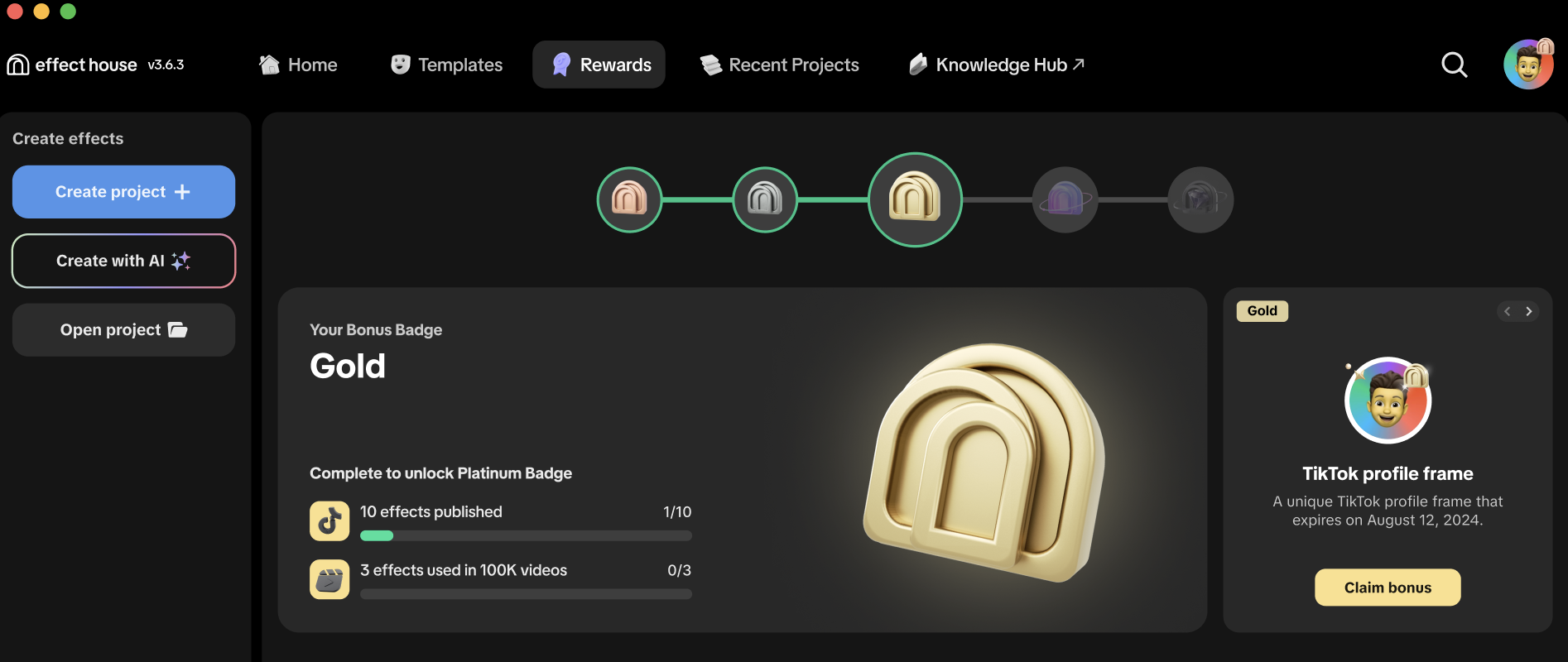
Task: Click the yellow minimize window button
Action: coord(41,11)
